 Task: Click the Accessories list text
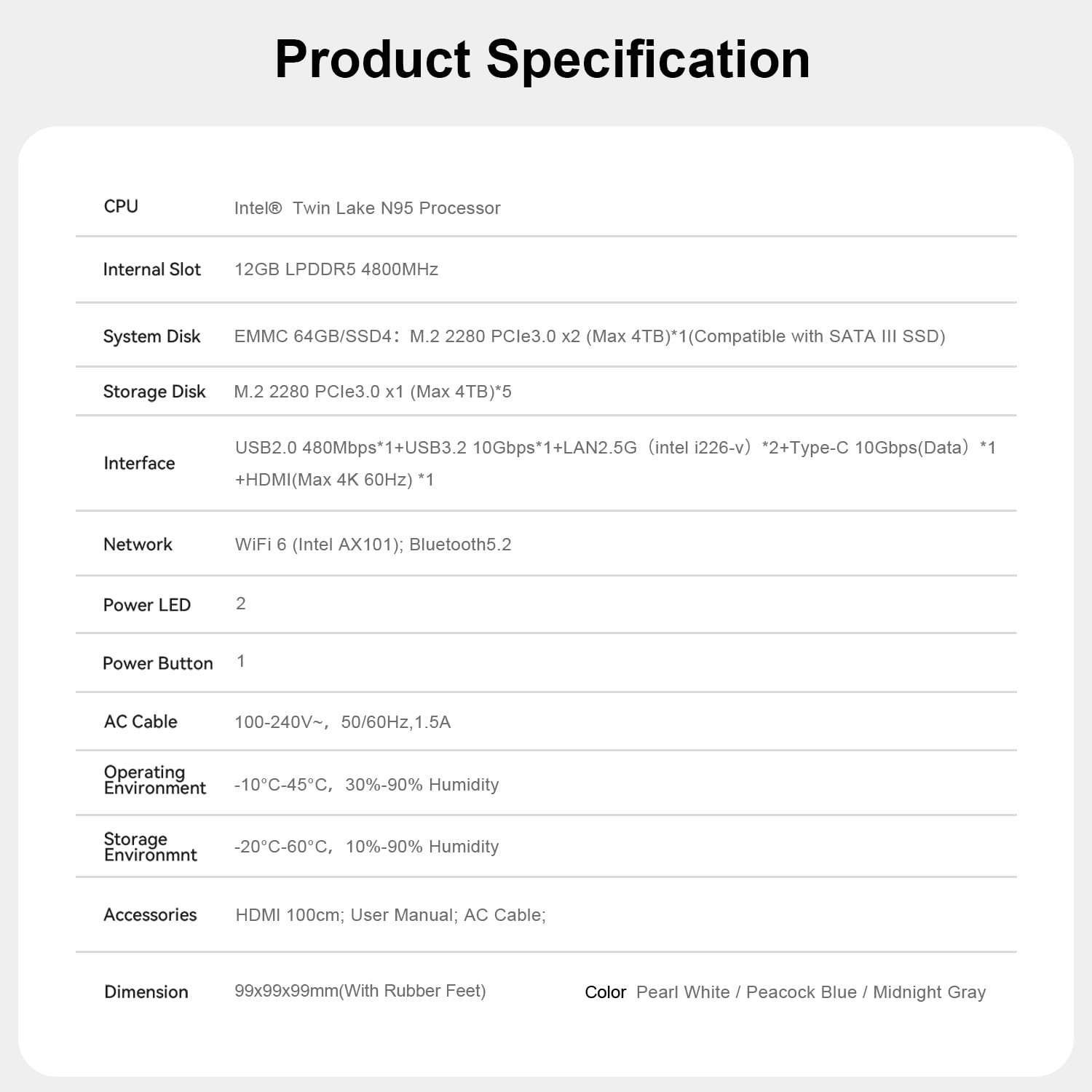(x=390, y=915)
